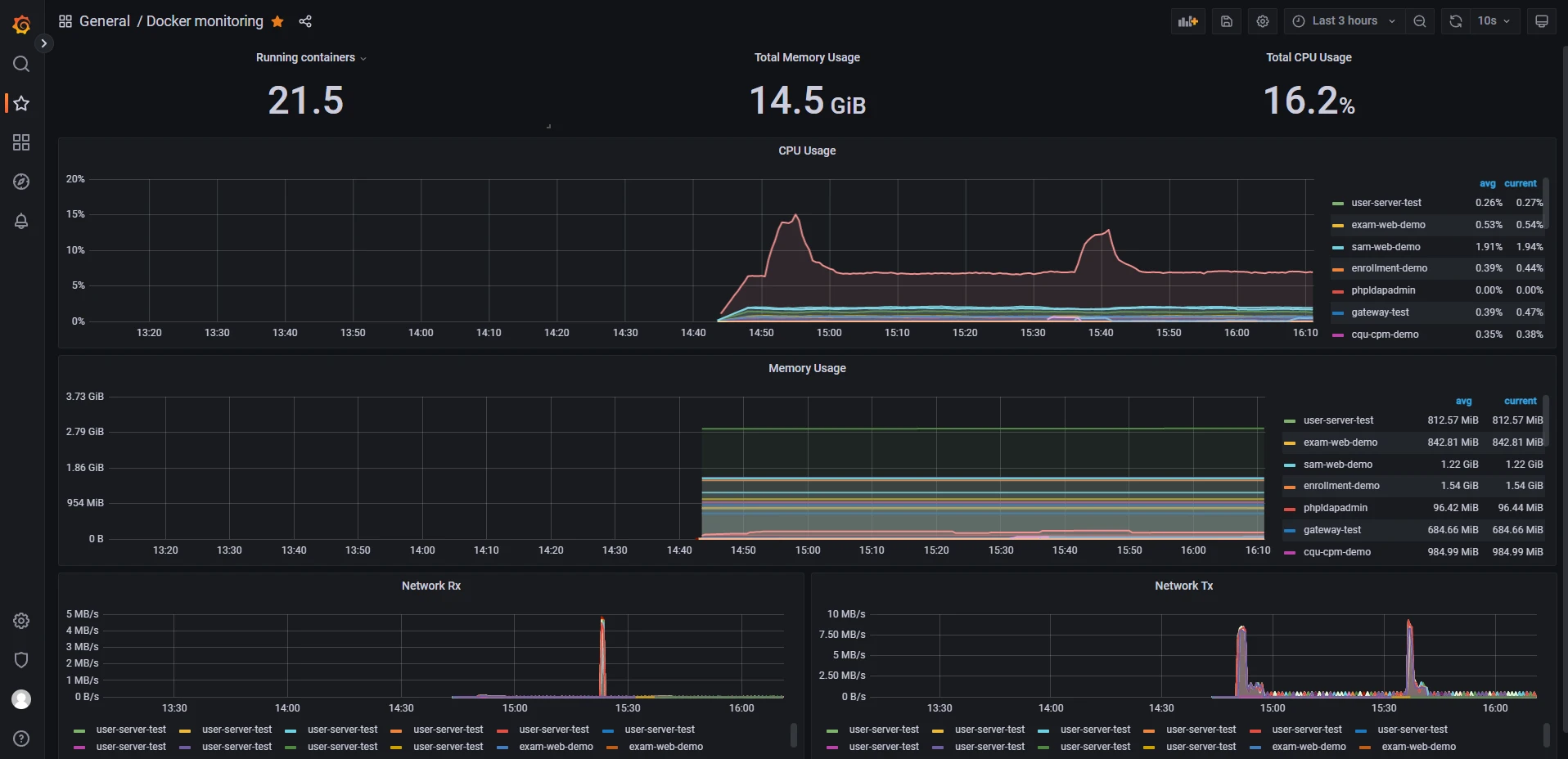
Task: Share the dashboard using the share icon
Action: pos(305,21)
